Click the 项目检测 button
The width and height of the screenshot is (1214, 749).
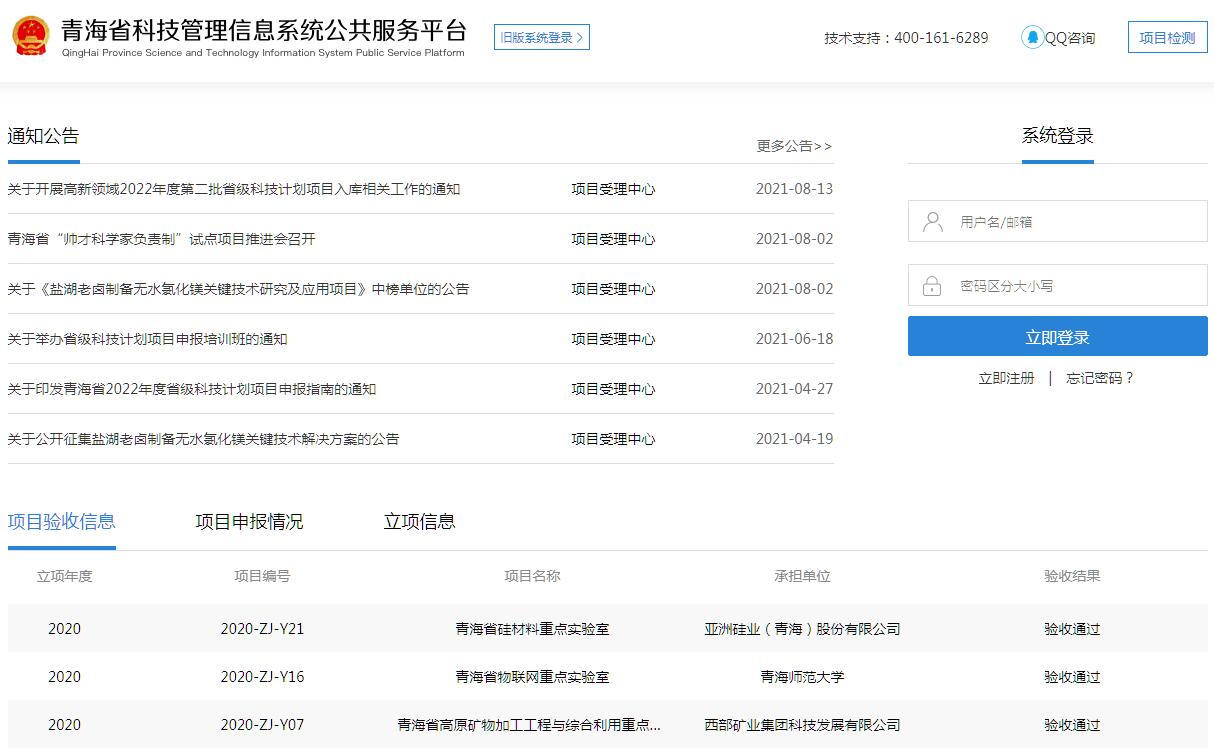(x=1167, y=38)
